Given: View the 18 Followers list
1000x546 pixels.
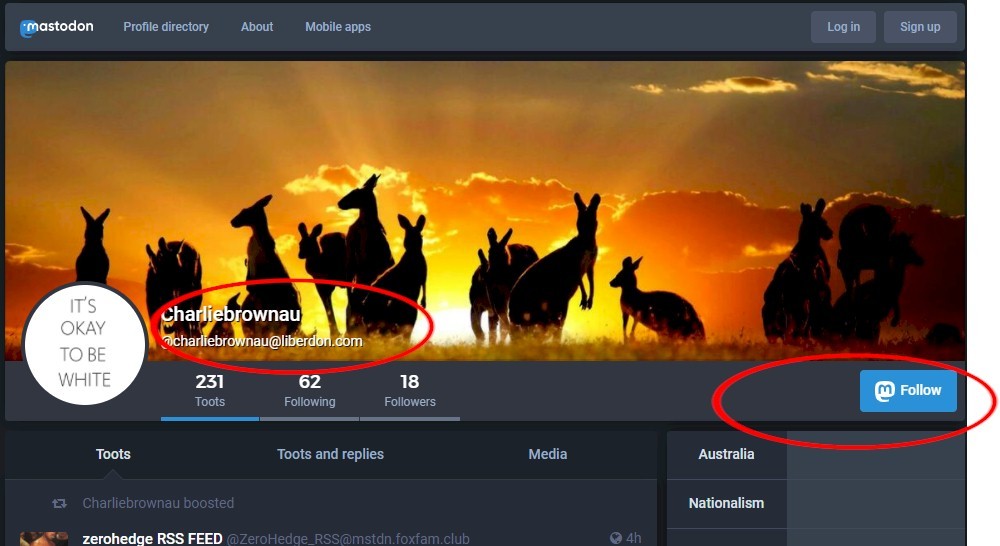Looking at the screenshot, I should (410, 391).
